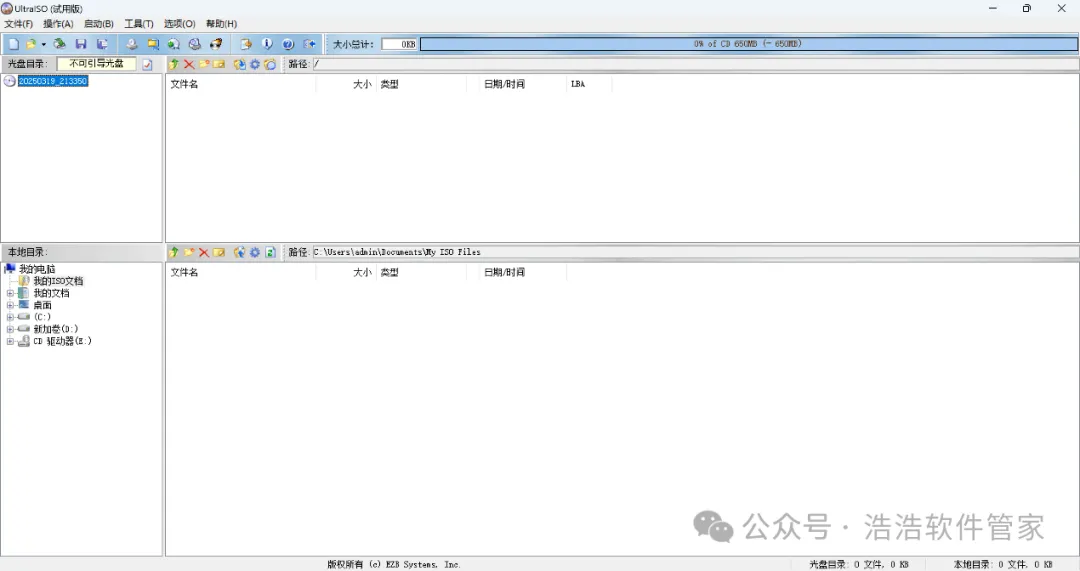The image size is (1080, 571).
Task: Expand the (C:) drive tree node
Action: pos(10,317)
